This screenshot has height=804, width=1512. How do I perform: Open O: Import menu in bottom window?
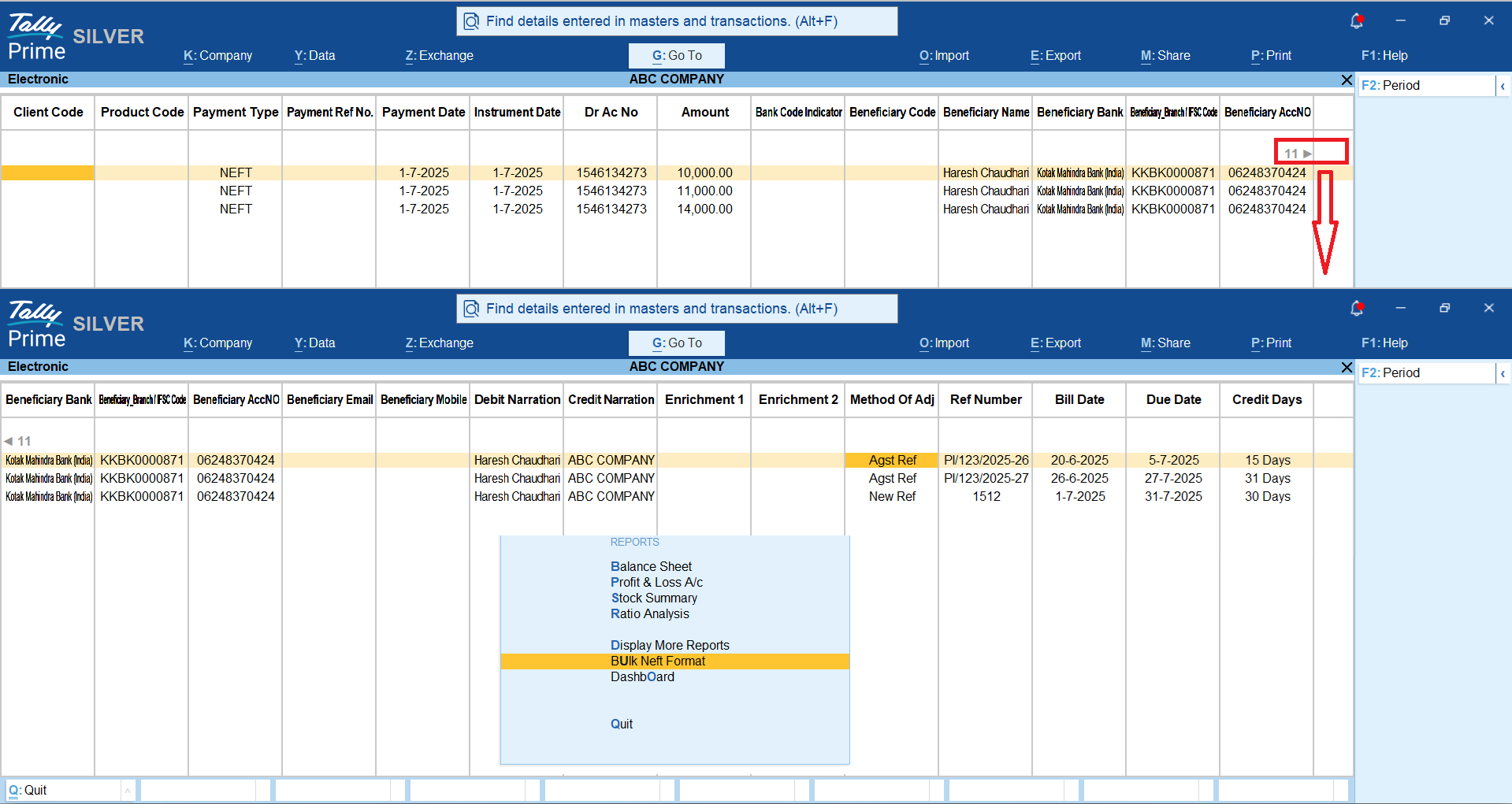coord(944,343)
